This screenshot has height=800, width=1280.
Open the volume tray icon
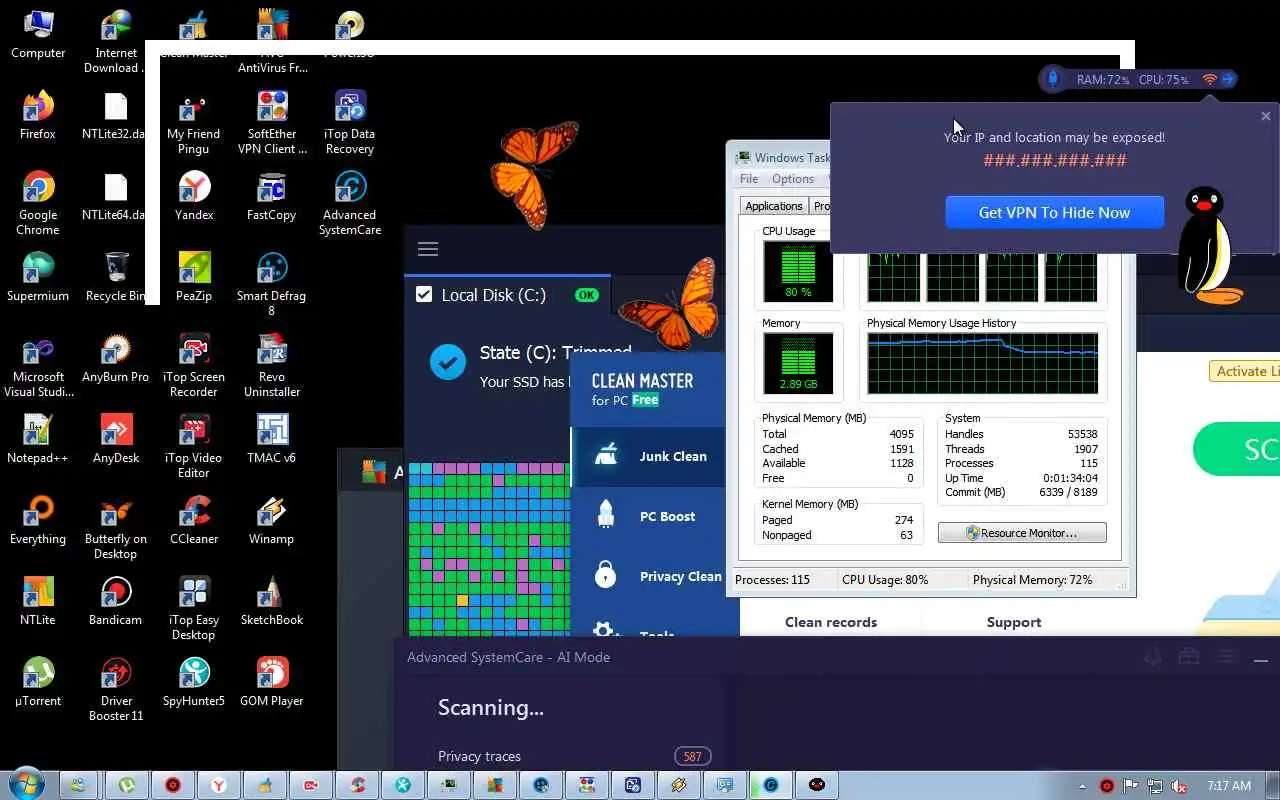pos(1179,786)
